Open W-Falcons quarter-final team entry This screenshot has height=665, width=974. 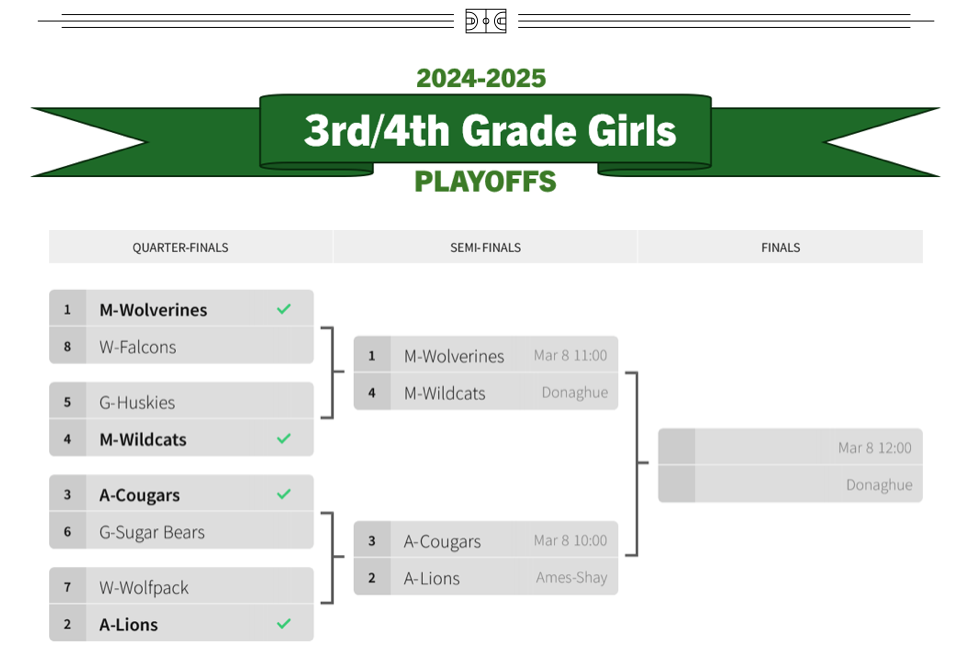tap(138, 347)
